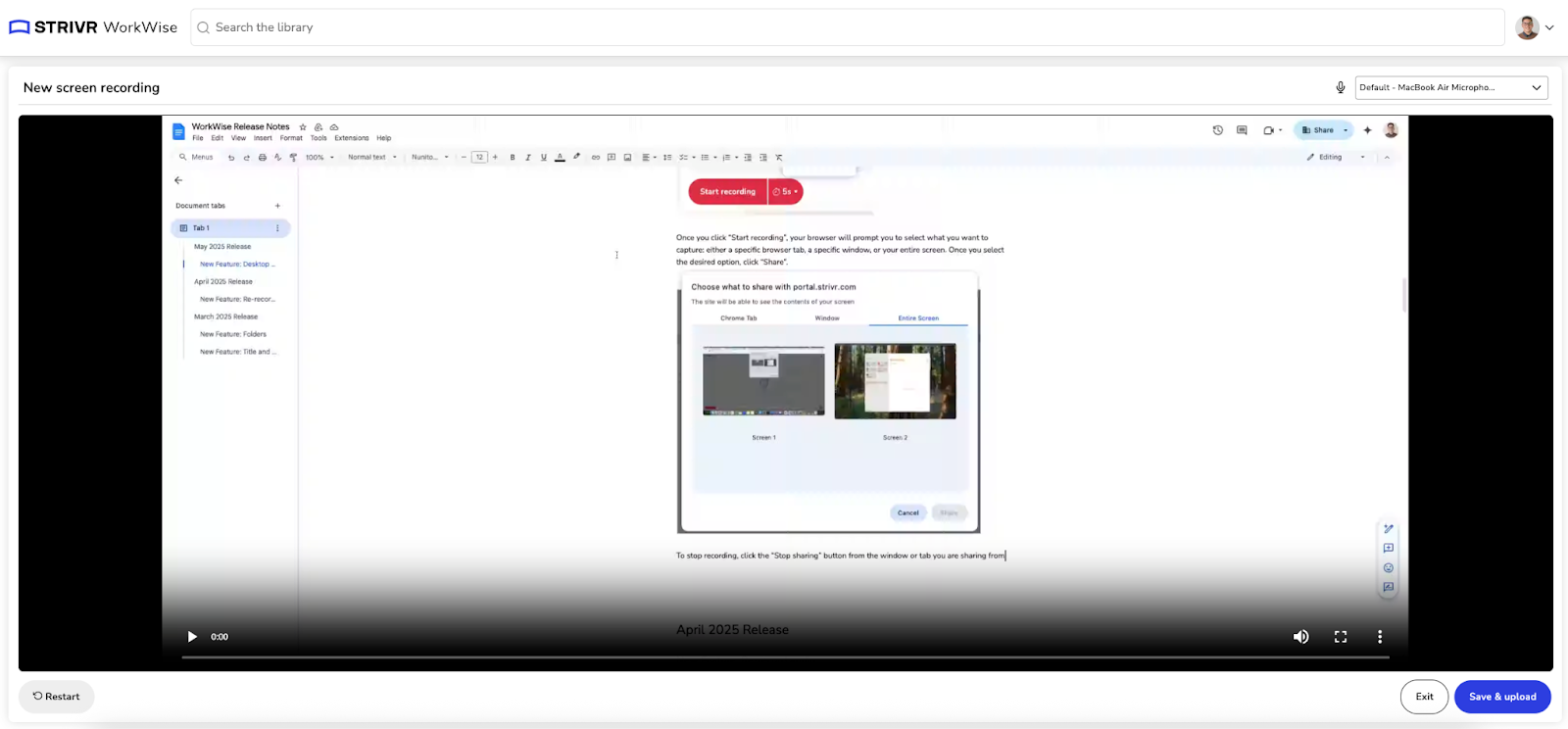This screenshot has height=729, width=1568.
Task: Open the Default MacBook Air Microphone dropdown
Action: (x=1451, y=87)
